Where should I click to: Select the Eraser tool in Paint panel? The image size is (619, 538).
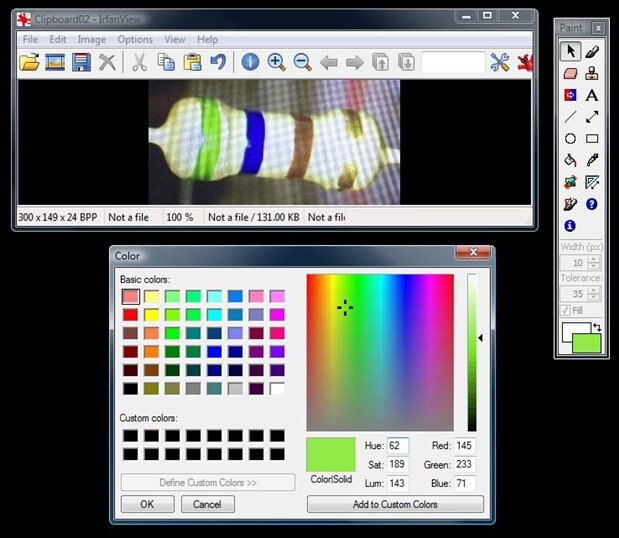click(570, 73)
